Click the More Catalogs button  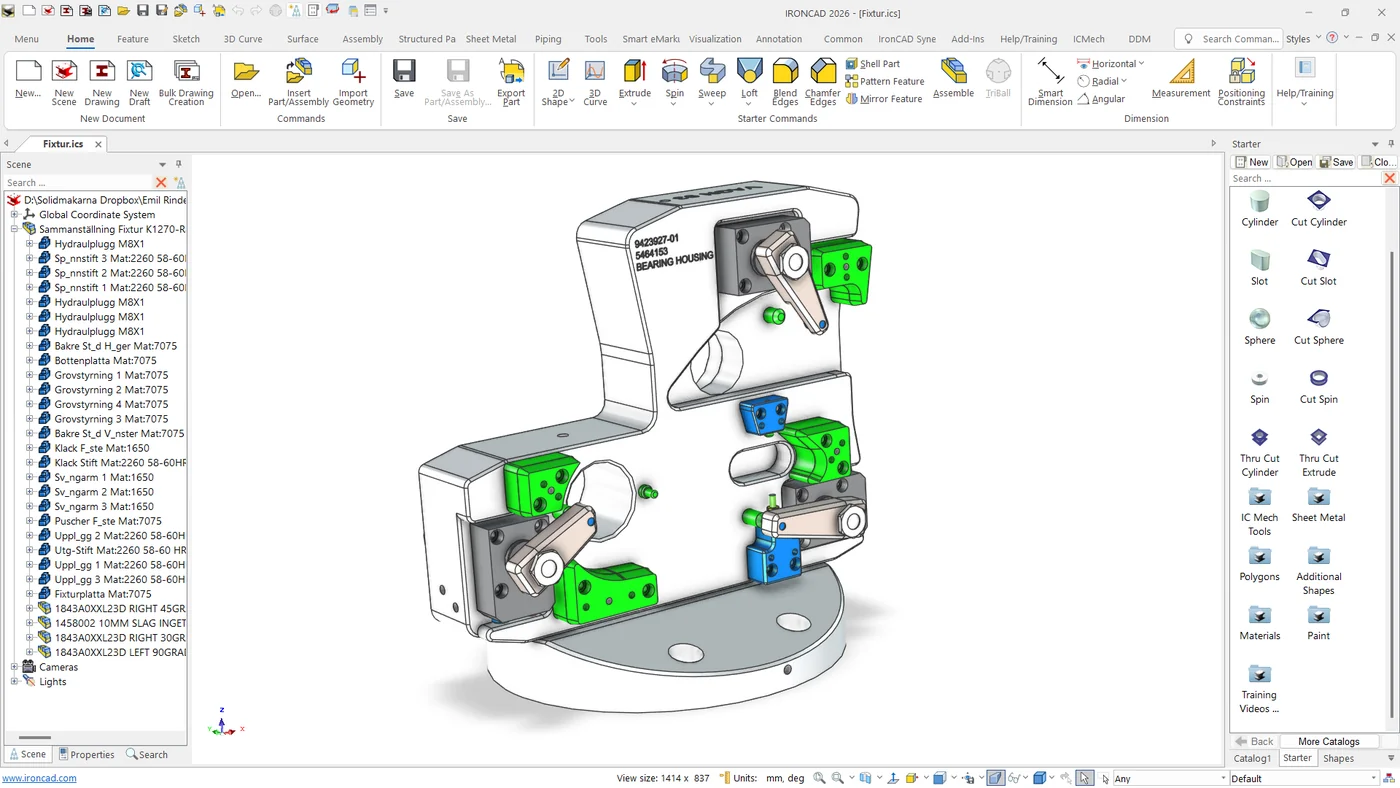(x=1328, y=741)
